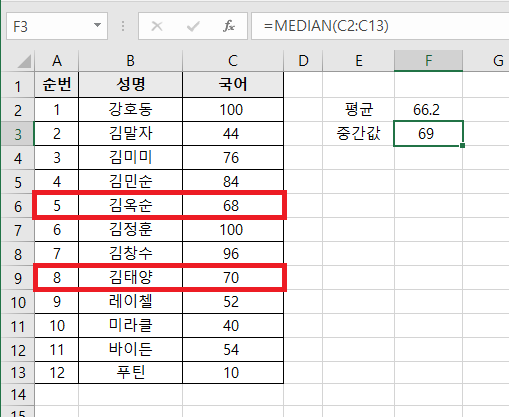
Task: Click the score cell 96
Action: (x=233, y=254)
